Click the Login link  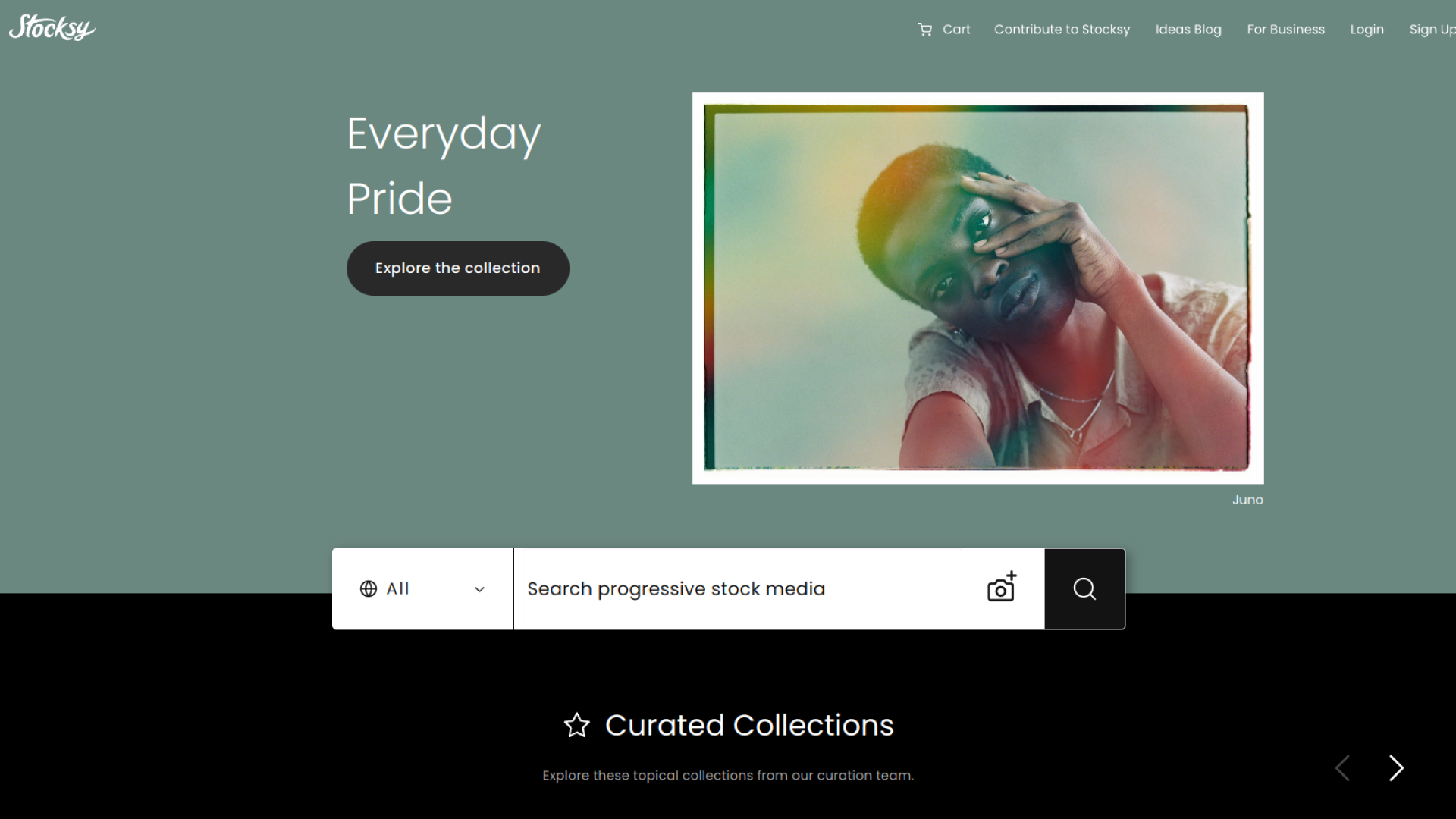coord(1367,30)
